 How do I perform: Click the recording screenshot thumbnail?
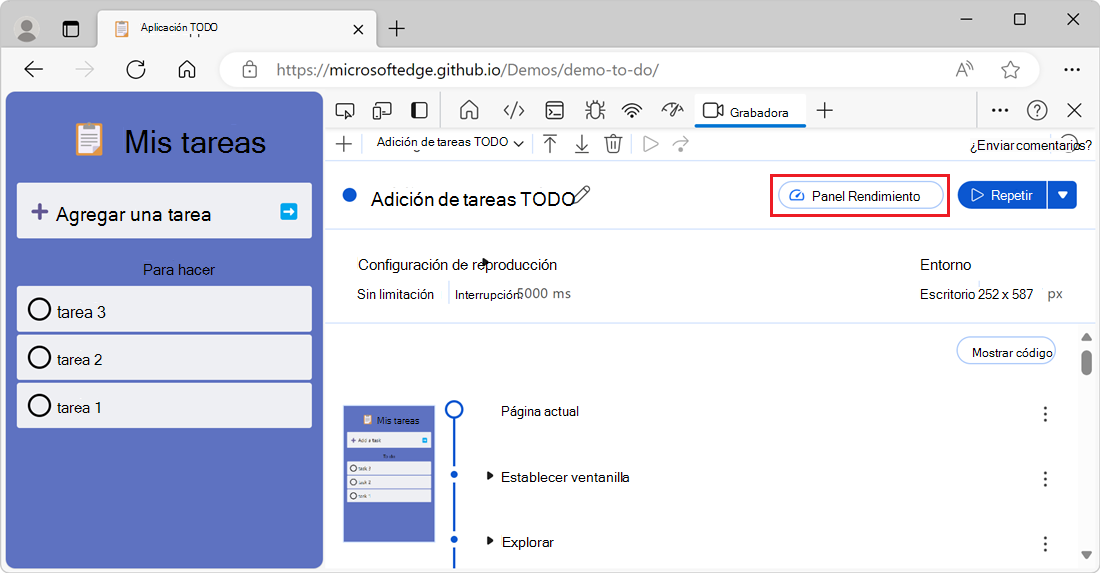click(389, 473)
